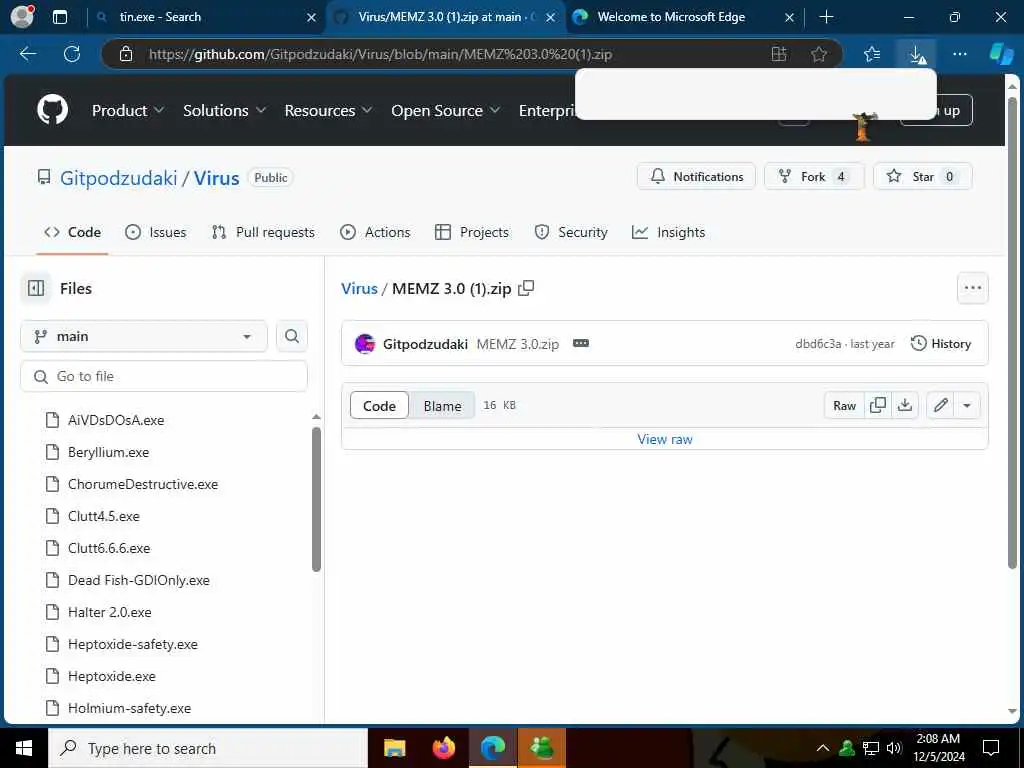Click Go to file search field
1024x768 pixels.
click(x=164, y=376)
